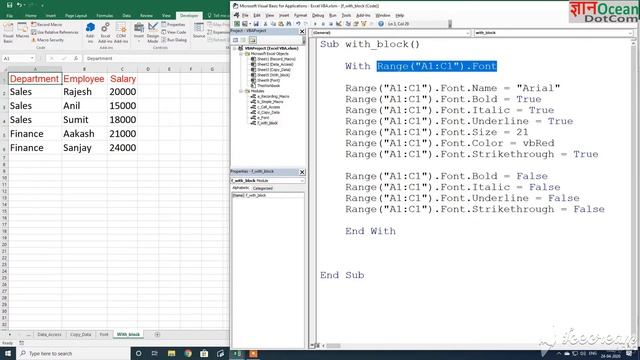
Task: Switch to the Formulas tab
Action: [x=105, y=16]
